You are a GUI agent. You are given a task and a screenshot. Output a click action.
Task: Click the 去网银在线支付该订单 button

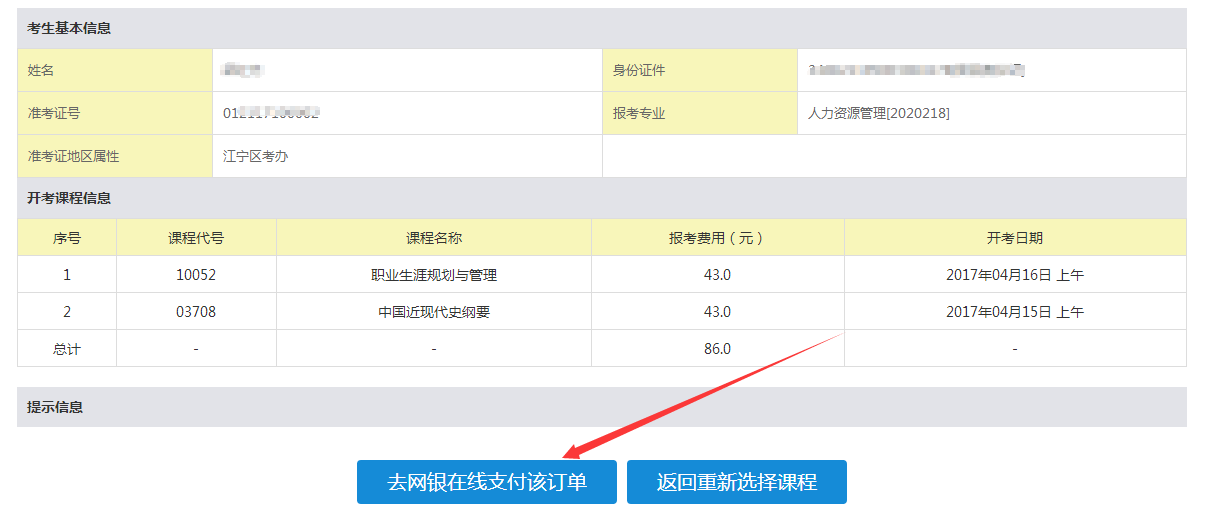(x=486, y=482)
